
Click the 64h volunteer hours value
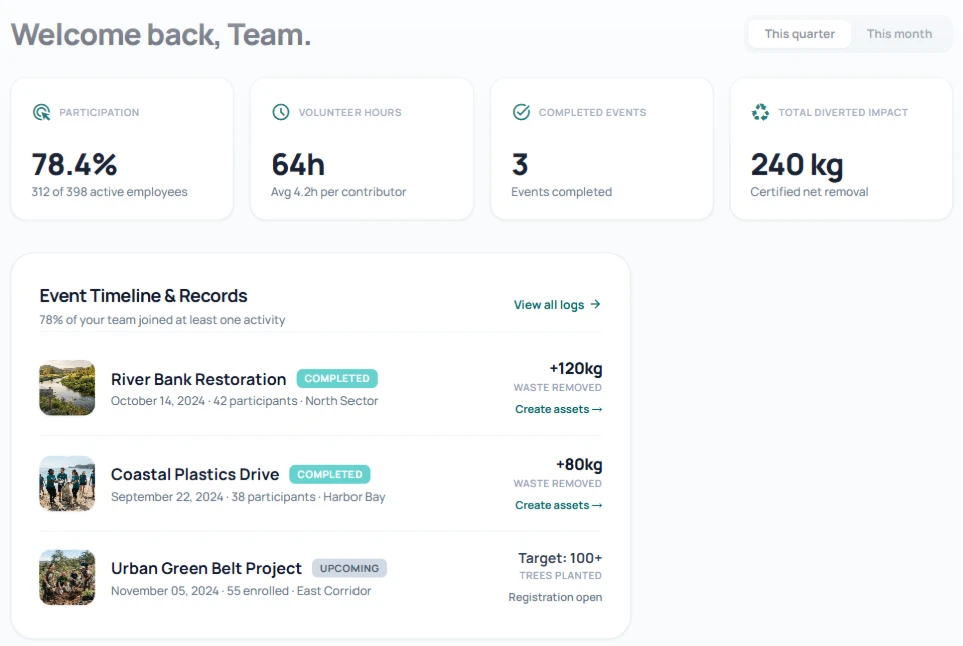coord(298,165)
